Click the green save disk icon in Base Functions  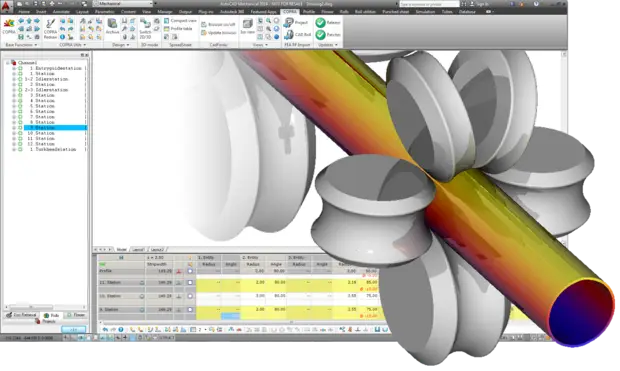21,37
